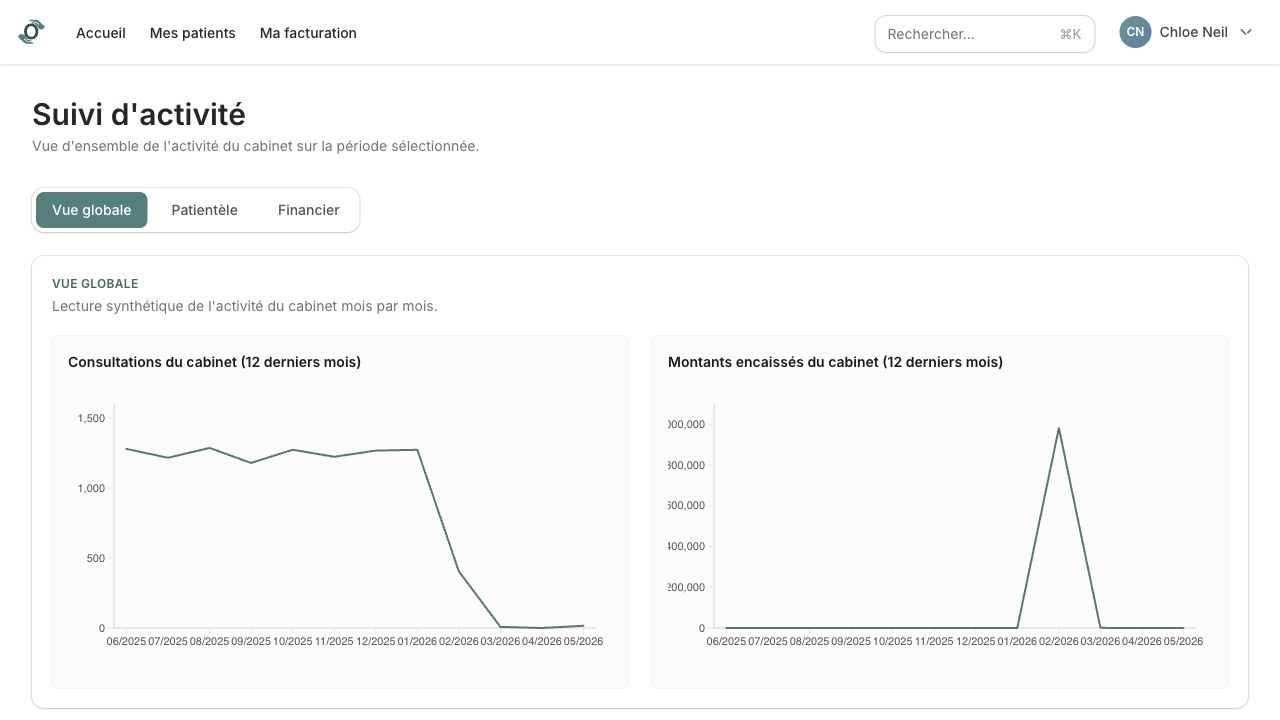This screenshot has height=720, width=1280.
Task: Click 09/2025 label under consultations chart
Action: tap(251, 641)
